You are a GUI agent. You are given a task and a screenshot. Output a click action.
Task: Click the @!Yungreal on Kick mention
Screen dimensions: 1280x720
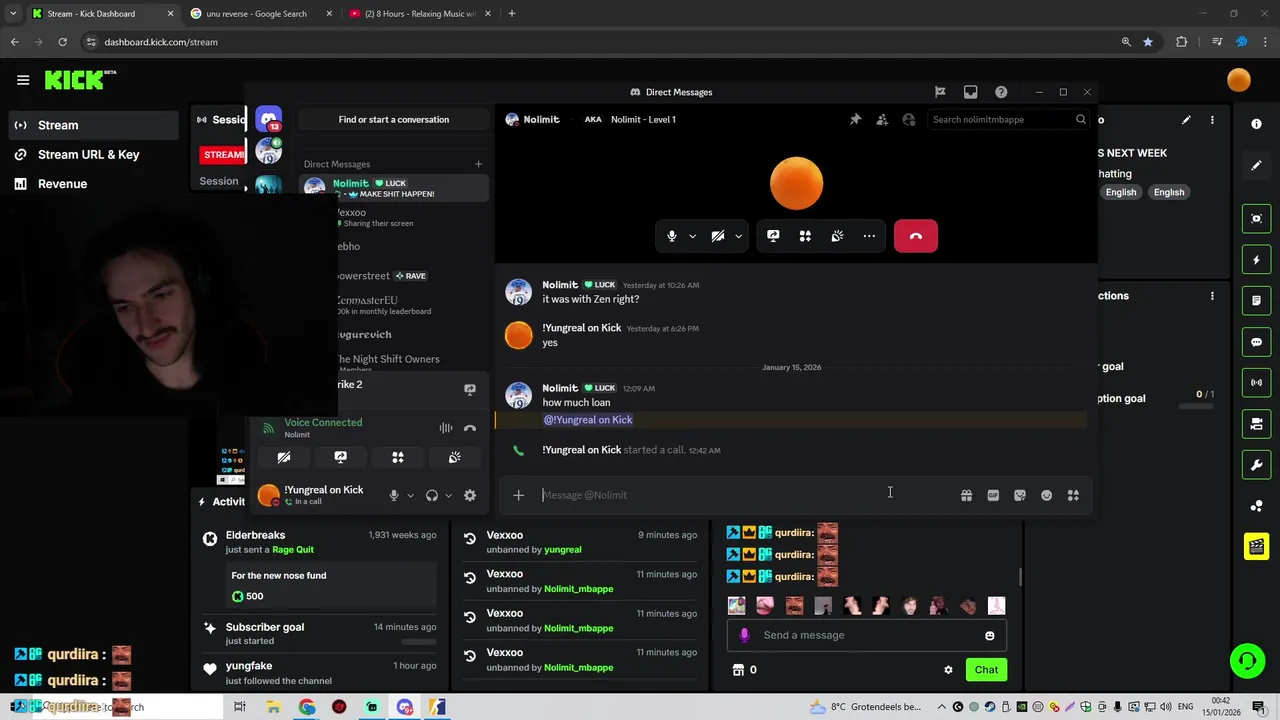tap(588, 420)
